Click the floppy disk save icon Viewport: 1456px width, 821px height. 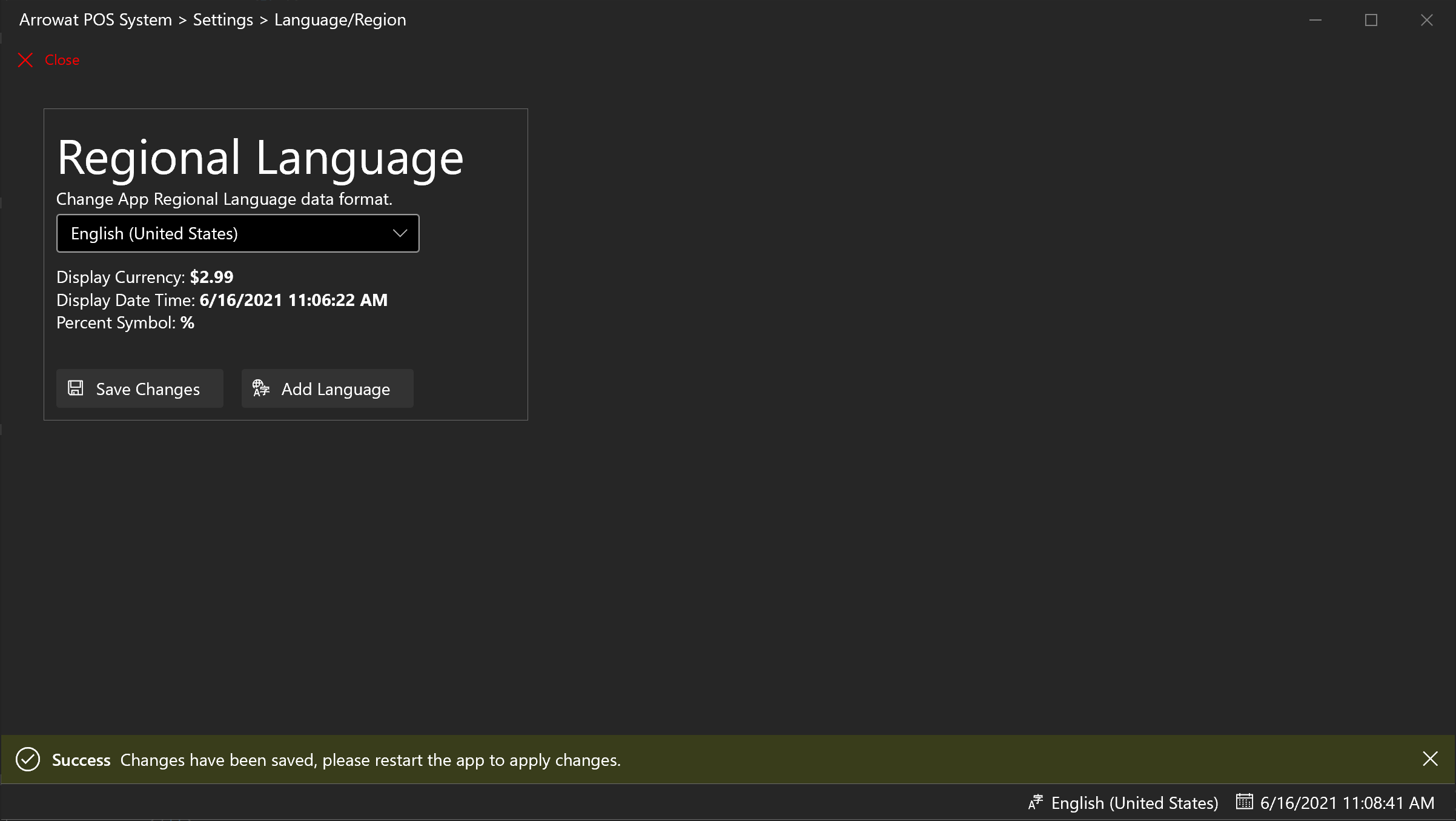pyautogui.click(x=76, y=388)
